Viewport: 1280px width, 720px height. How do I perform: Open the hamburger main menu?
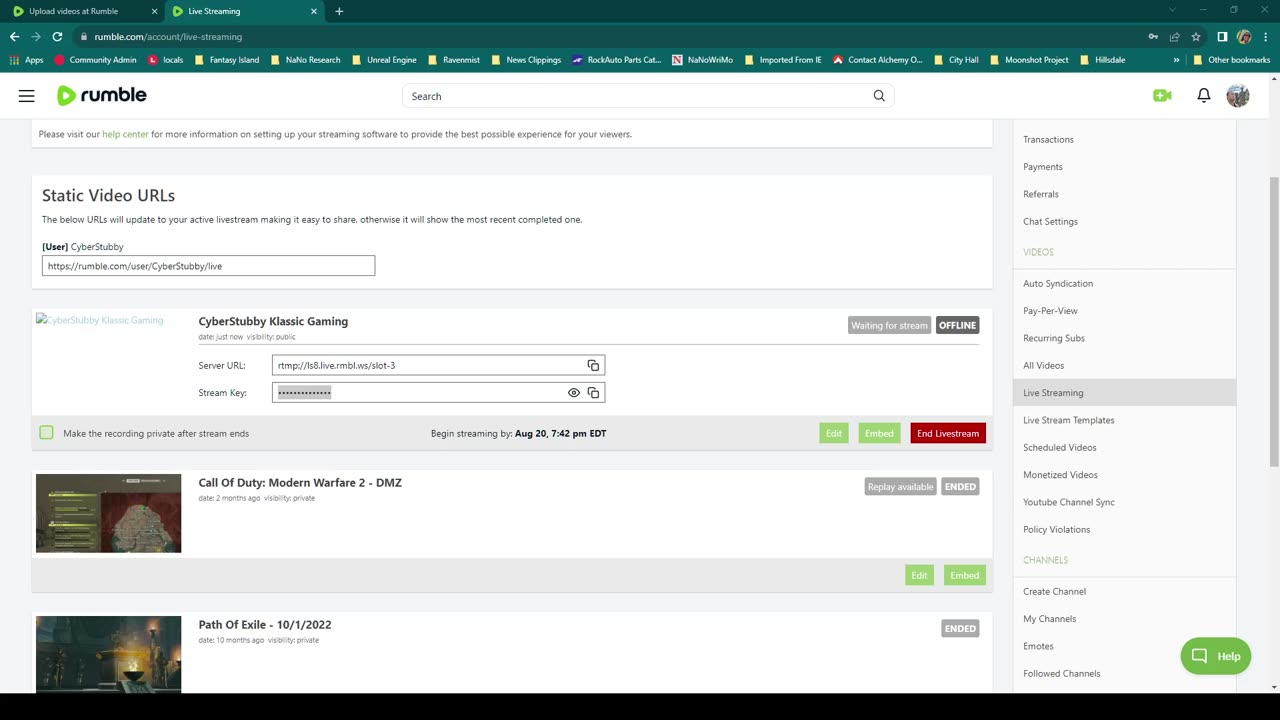click(27, 96)
